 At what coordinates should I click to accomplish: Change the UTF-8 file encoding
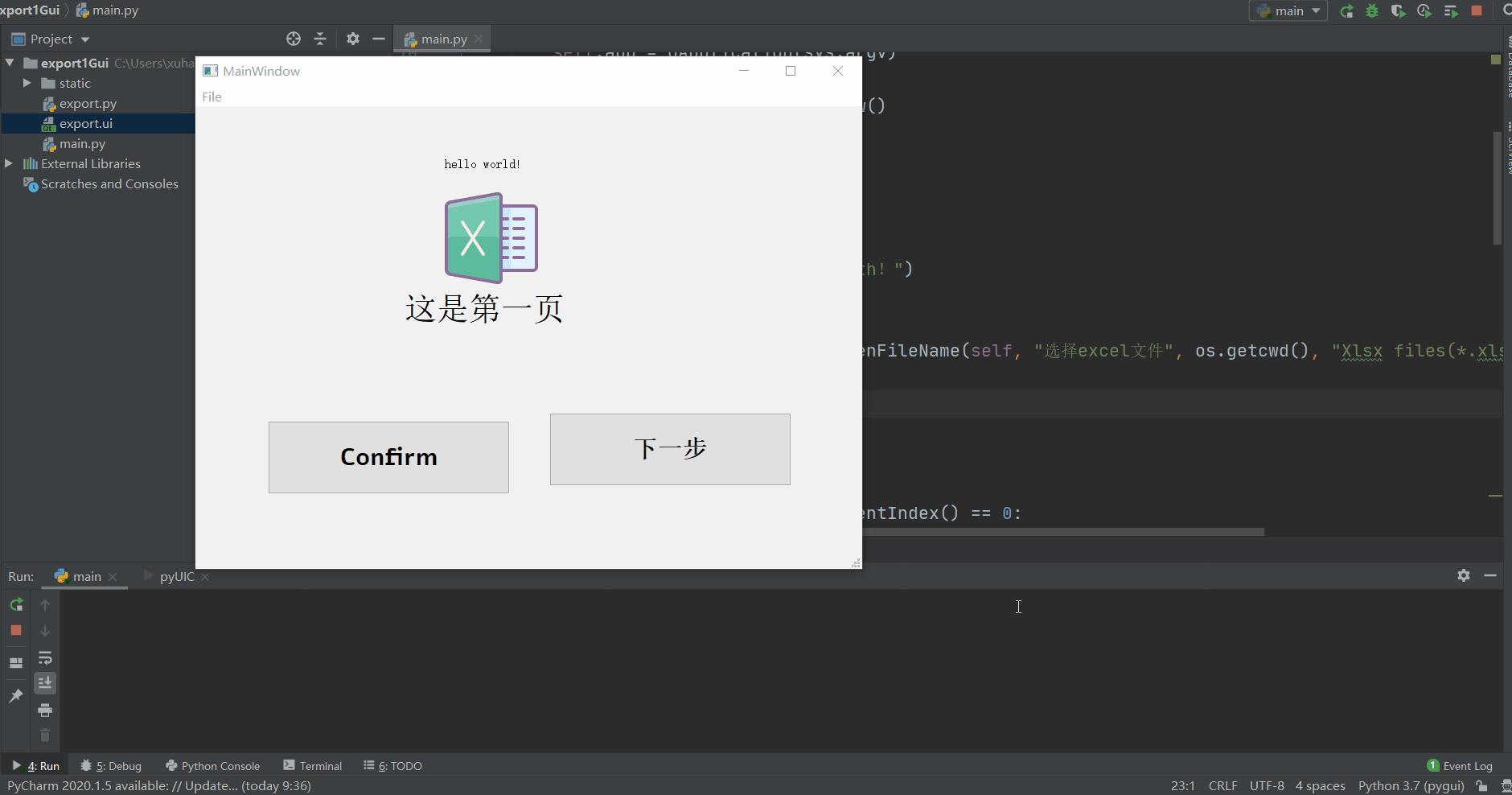[1267, 786]
